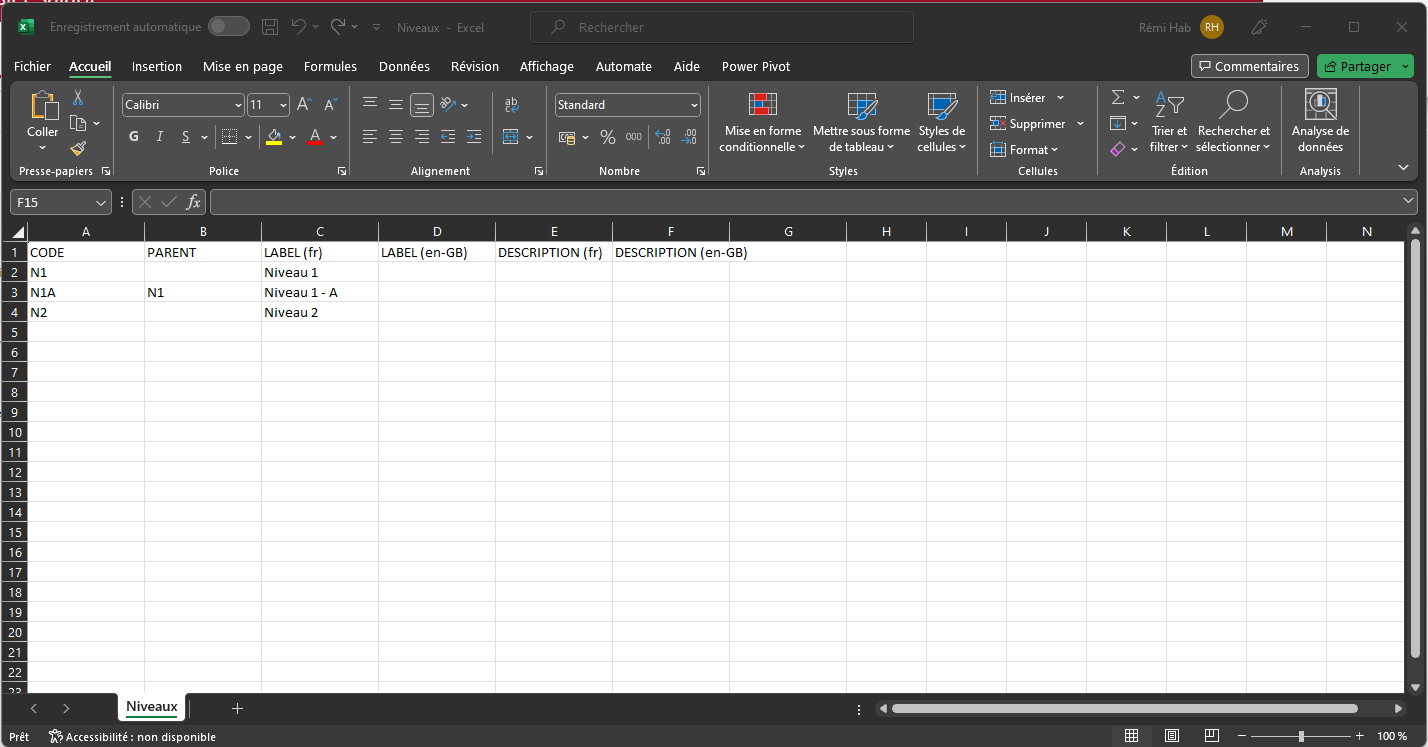Click the Cut scissors icon
Image resolution: width=1428 pixels, height=747 pixels.
78,98
